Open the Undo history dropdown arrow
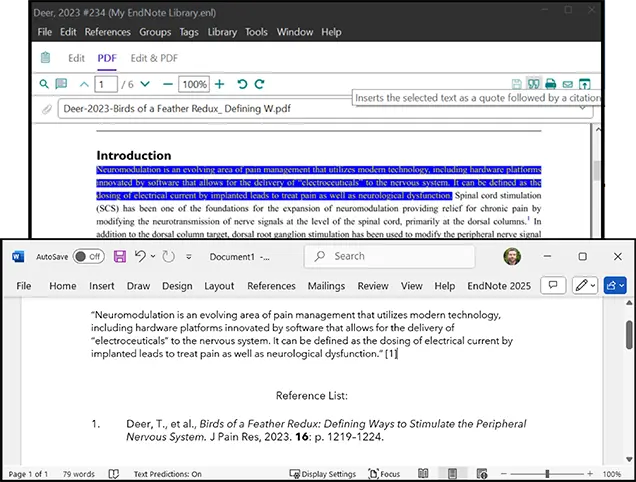Image resolution: width=636 pixels, height=482 pixels. pyautogui.click(x=152, y=256)
